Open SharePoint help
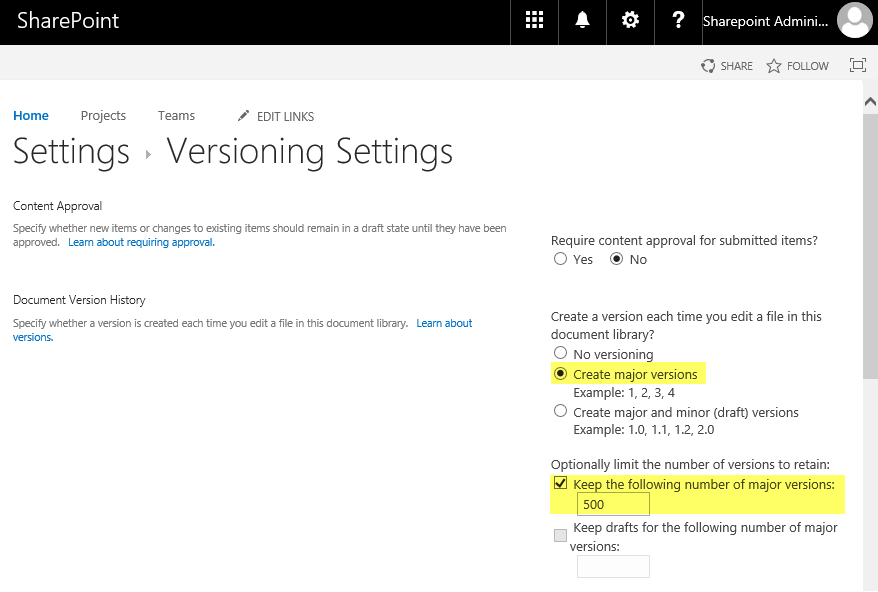878x592 pixels. [x=678, y=21]
